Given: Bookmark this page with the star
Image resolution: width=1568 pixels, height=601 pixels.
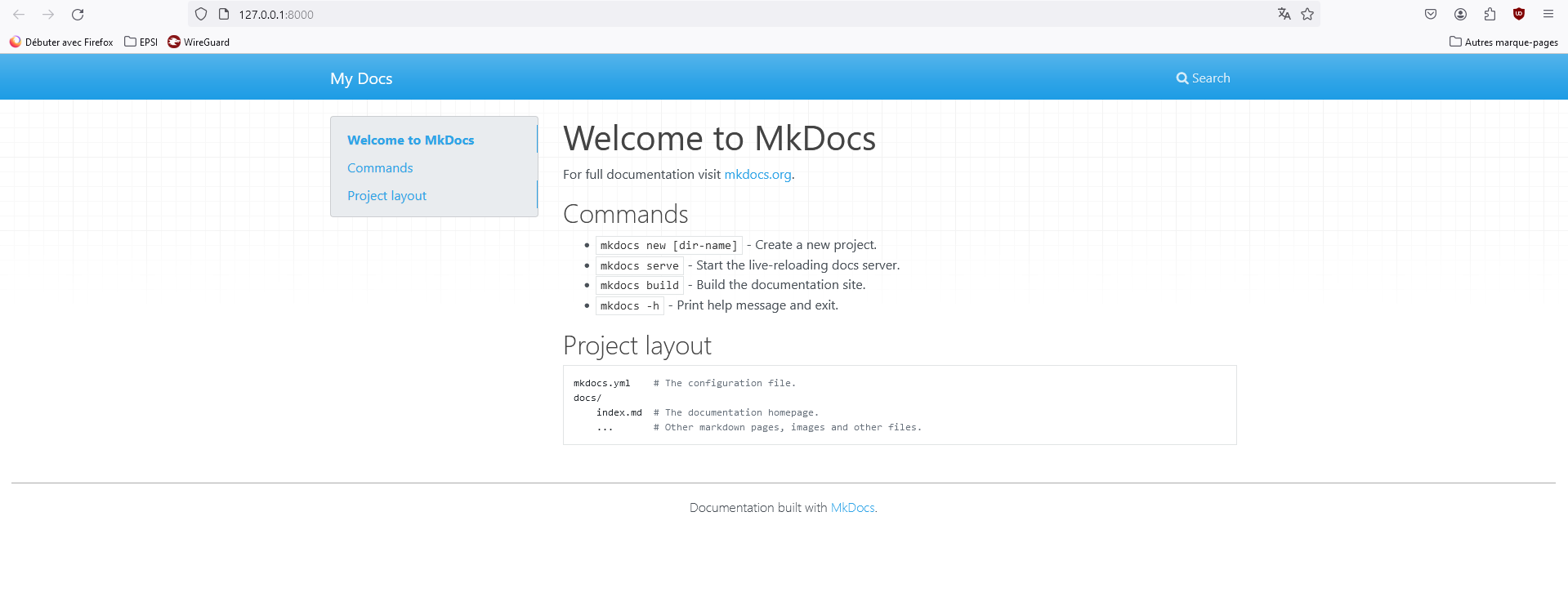Looking at the screenshot, I should point(1307,14).
